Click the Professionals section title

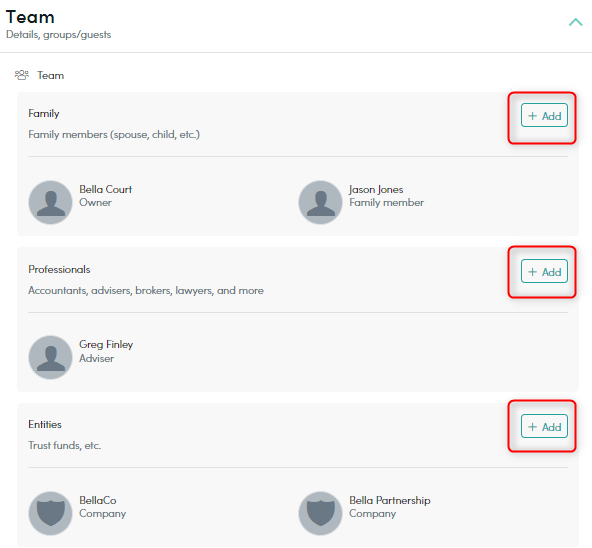click(59, 269)
